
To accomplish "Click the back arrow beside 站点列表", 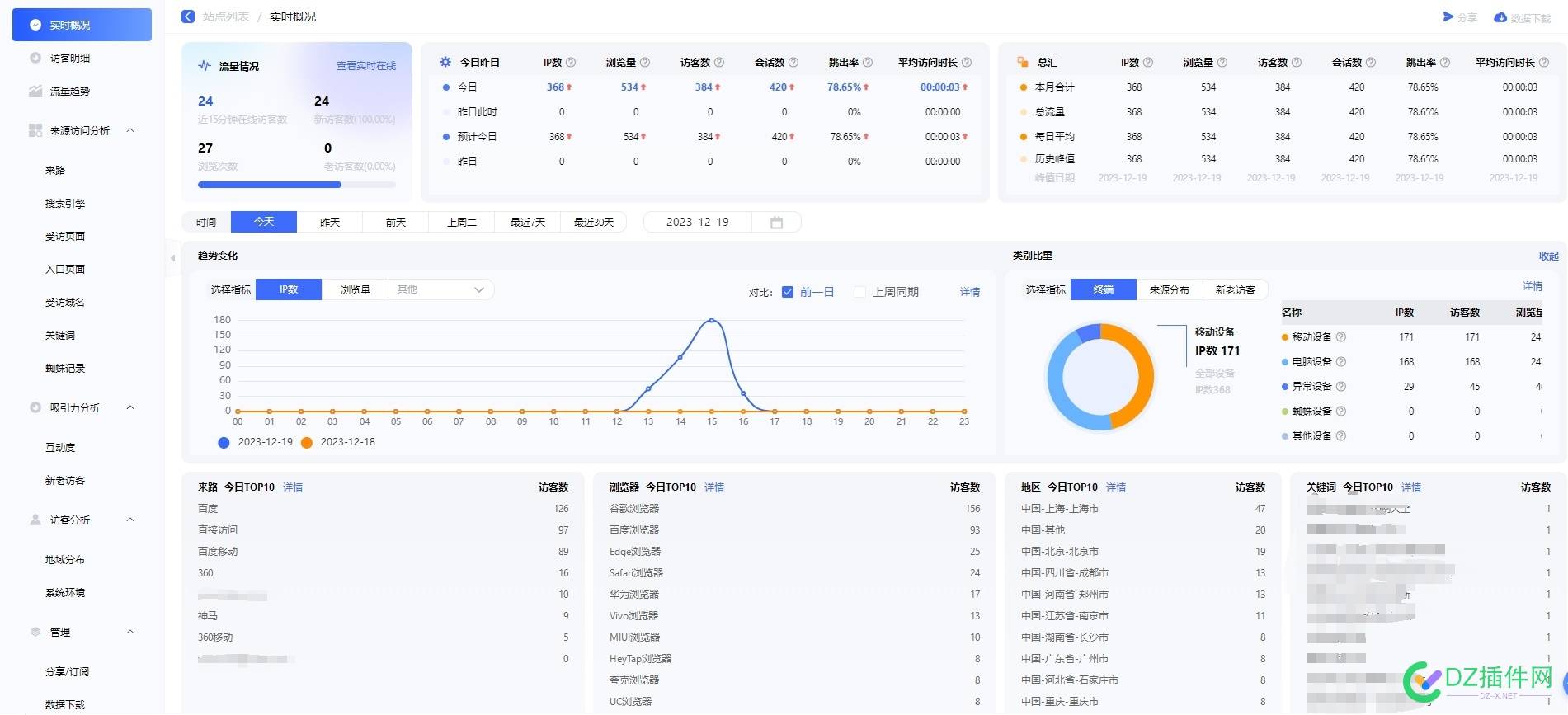I will [188, 16].
